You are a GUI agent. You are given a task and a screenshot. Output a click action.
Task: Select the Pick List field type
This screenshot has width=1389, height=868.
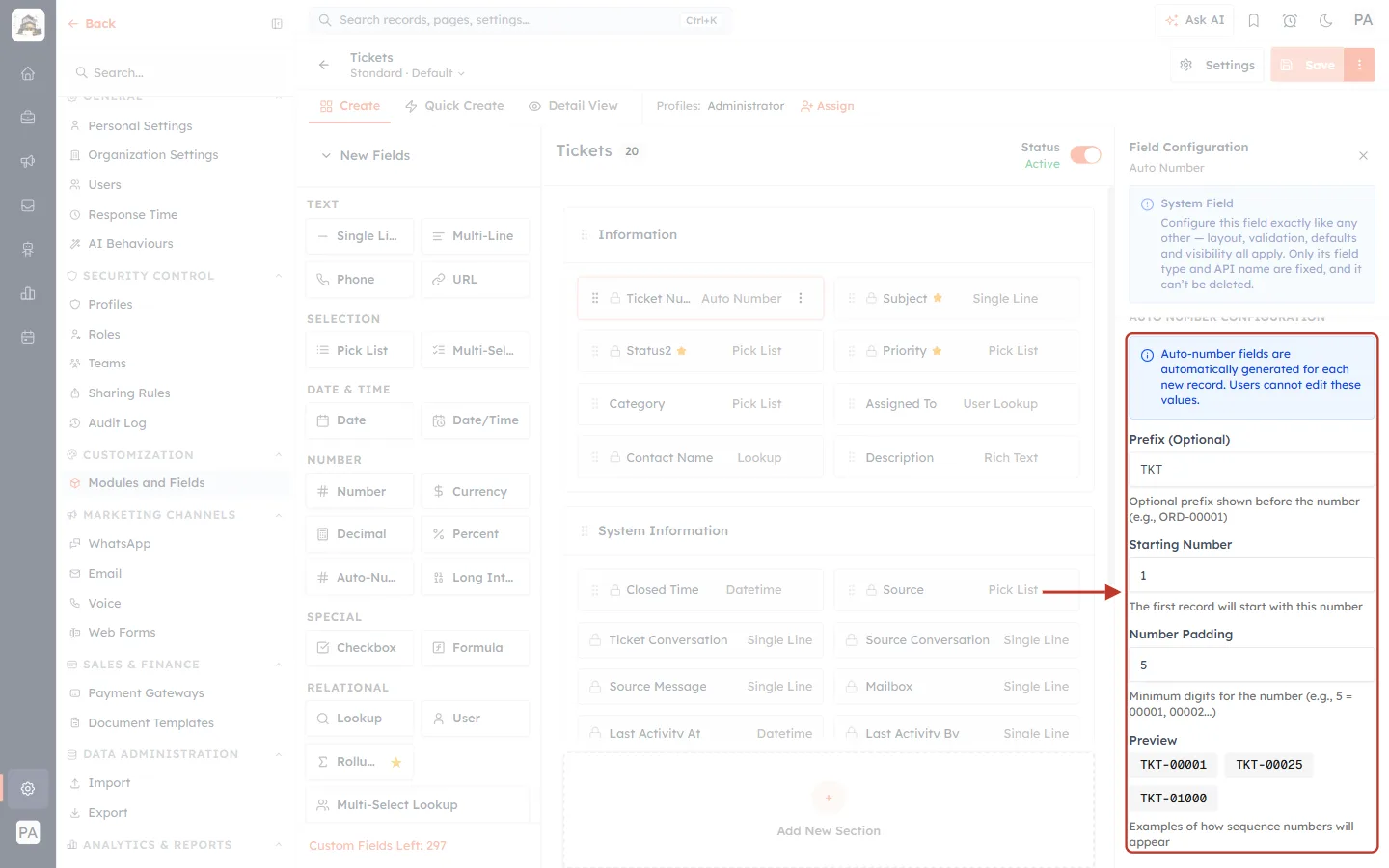(360, 350)
